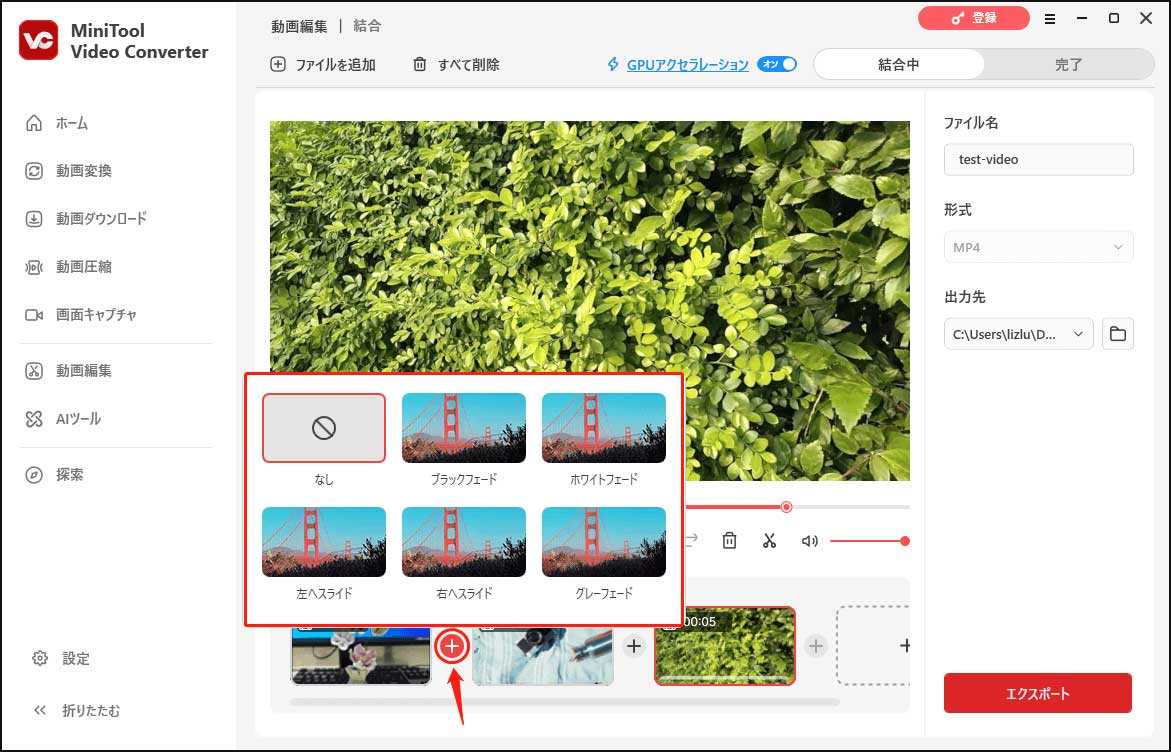Collapse sidebar with 折りたたむ
The width and height of the screenshot is (1171, 752).
coord(76,710)
